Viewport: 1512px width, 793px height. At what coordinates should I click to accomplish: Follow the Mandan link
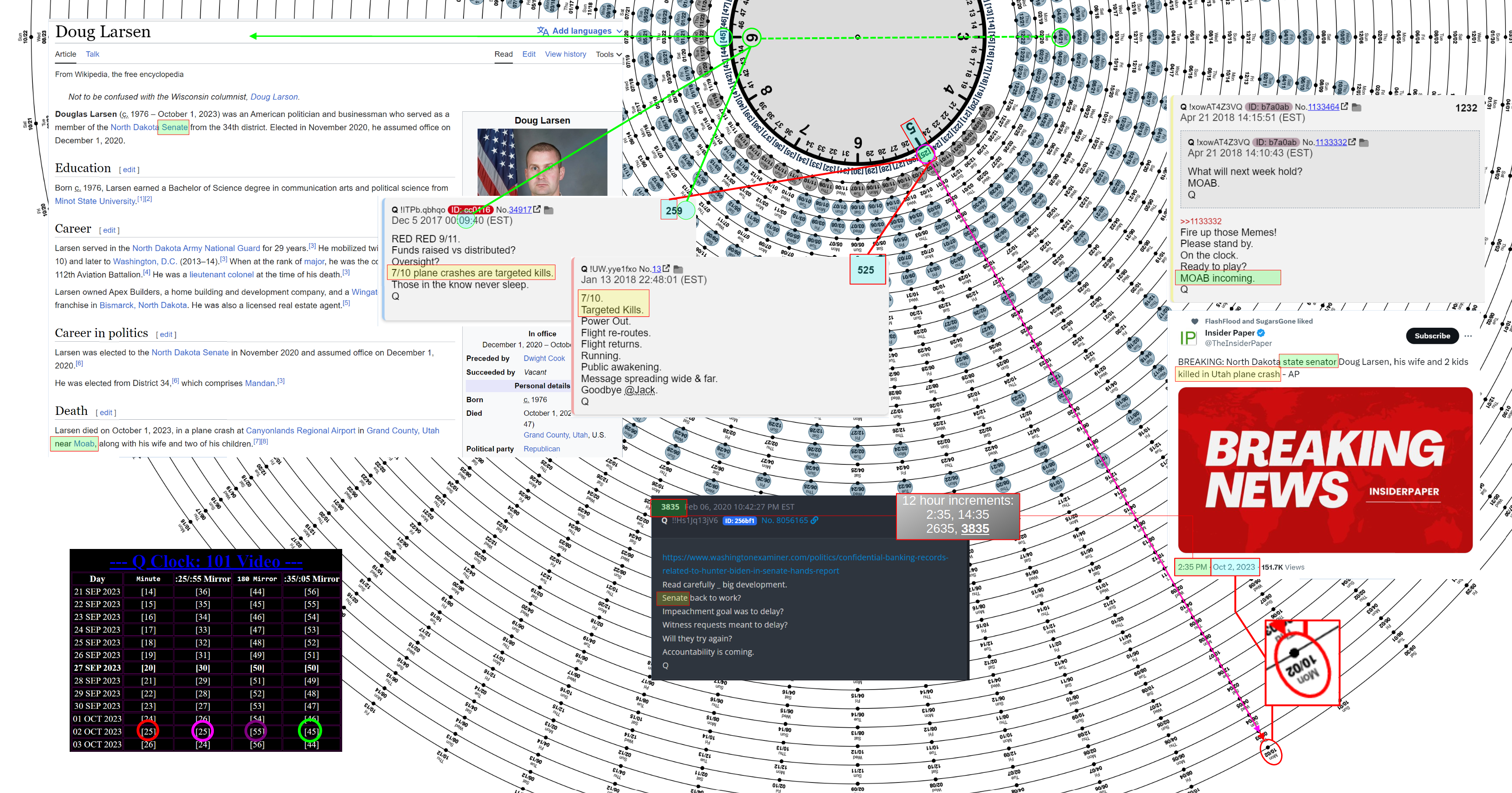[260, 383]
